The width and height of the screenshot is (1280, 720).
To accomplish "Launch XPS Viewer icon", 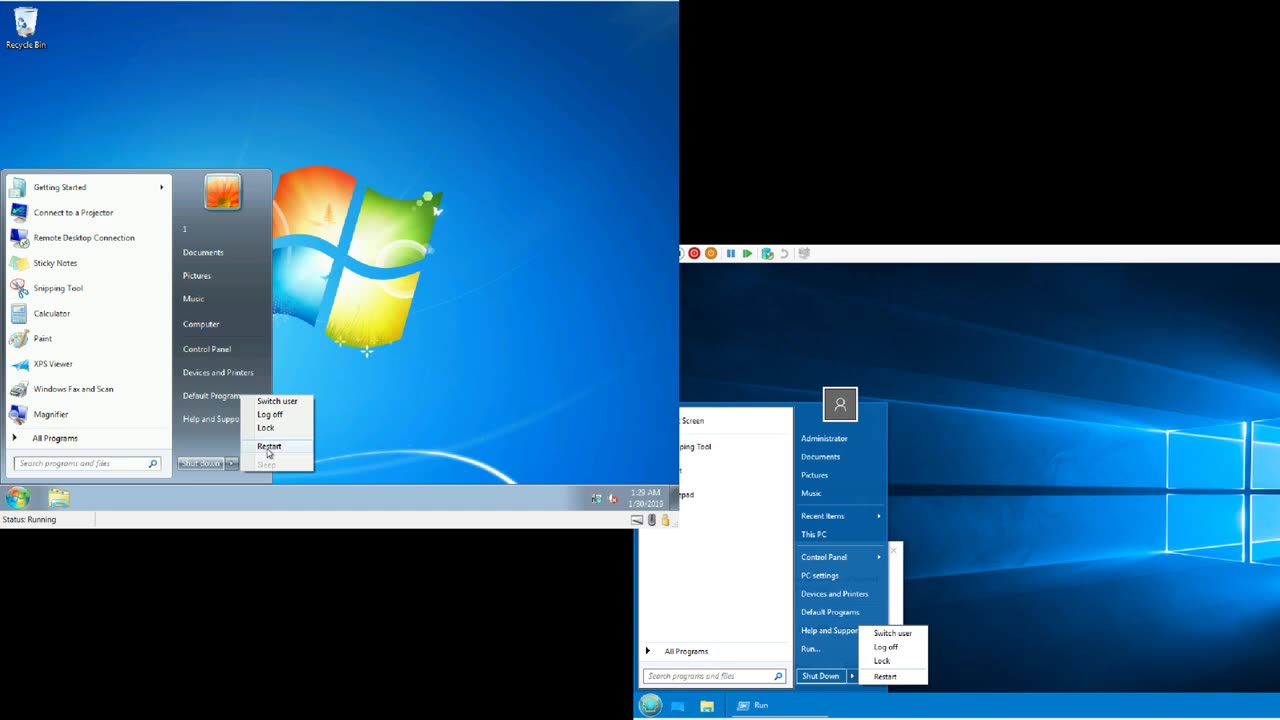I will pos(18,364).
